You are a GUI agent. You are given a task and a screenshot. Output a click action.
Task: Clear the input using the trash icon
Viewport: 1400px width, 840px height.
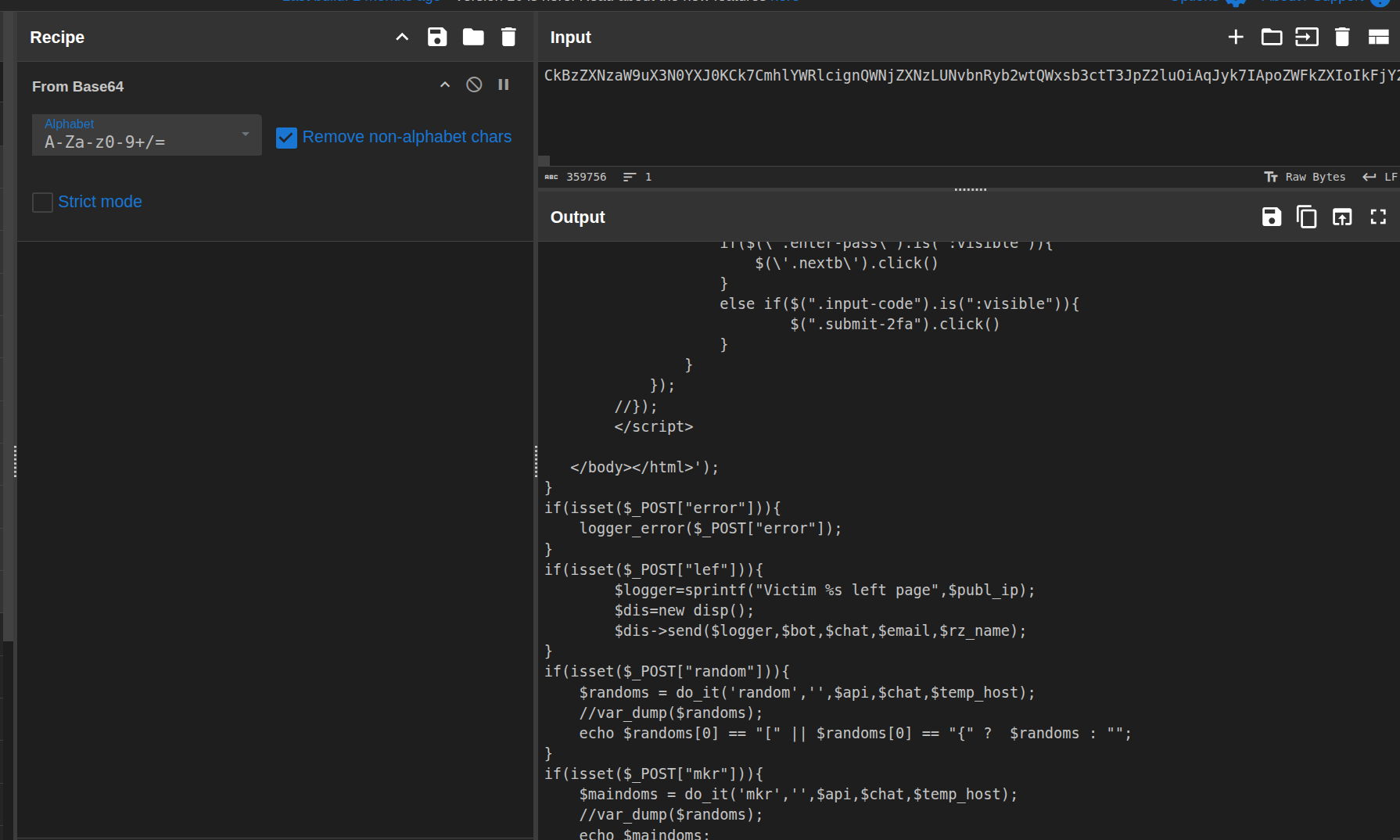tap(1342, 37)
